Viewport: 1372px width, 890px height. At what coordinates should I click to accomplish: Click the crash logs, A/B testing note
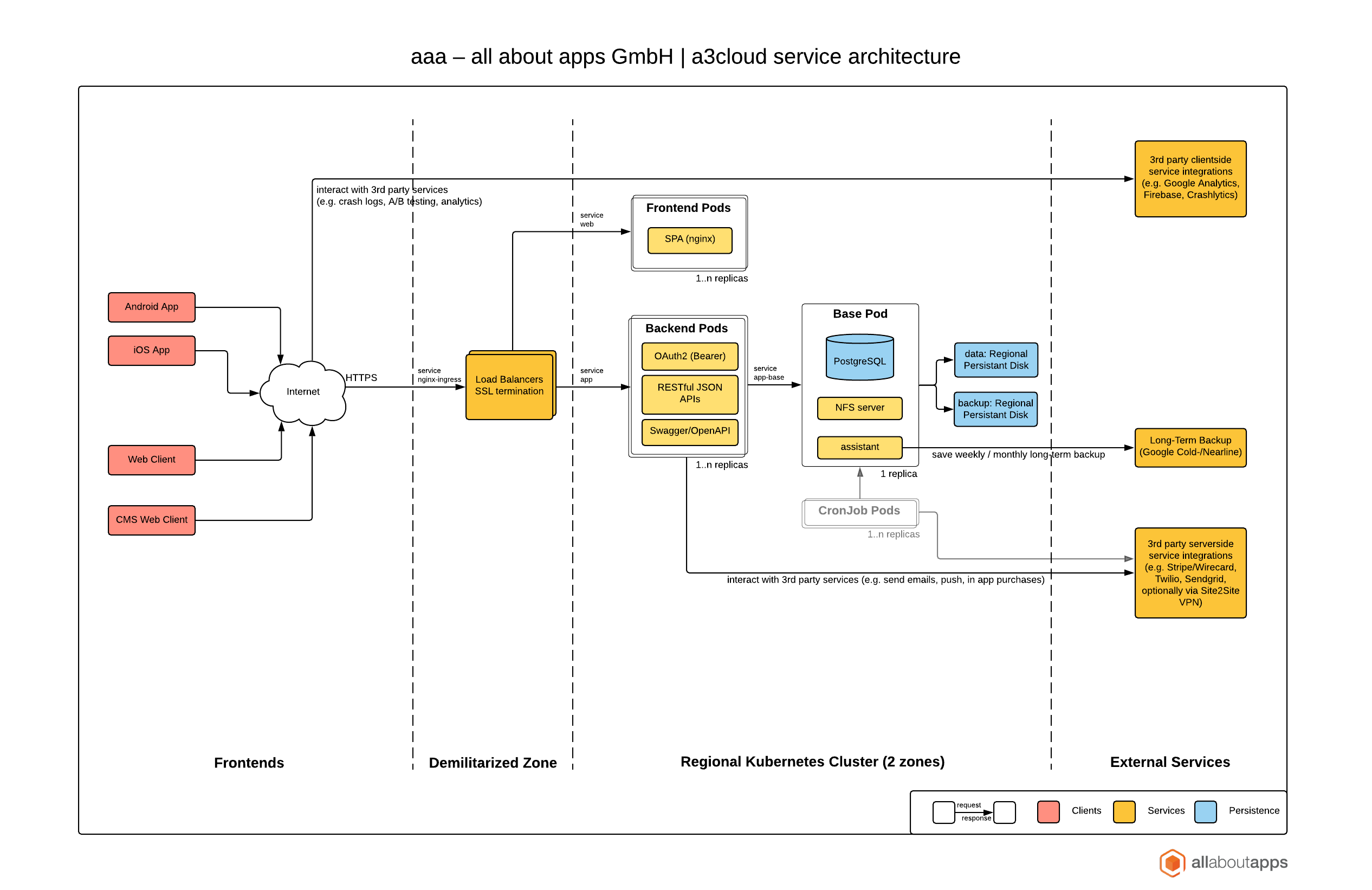(x=398, y=196)
